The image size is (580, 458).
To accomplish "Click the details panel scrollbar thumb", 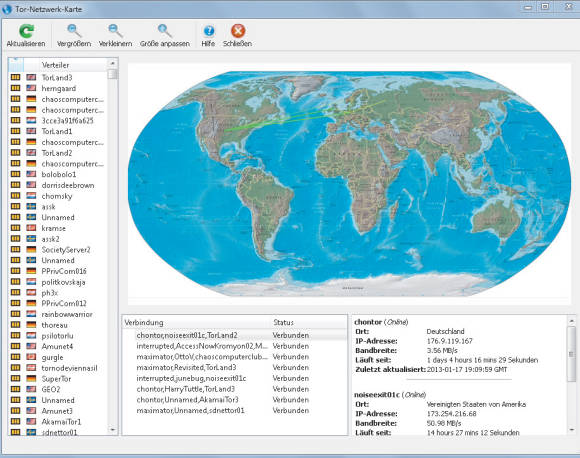I will pyautogui.click(x=571, y=354).
